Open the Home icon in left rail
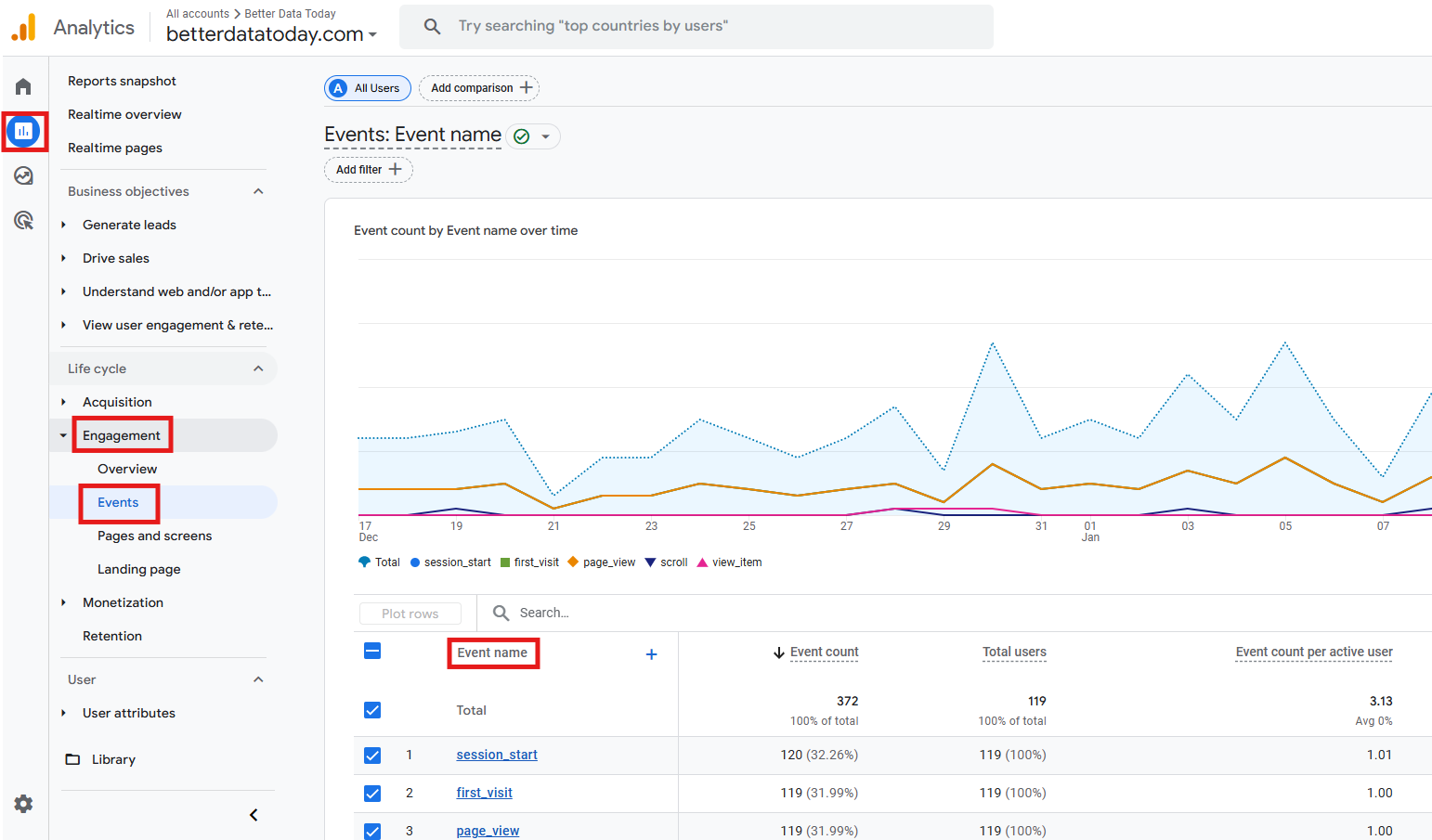The image size is (1432, 840). [x=23, y=86]
